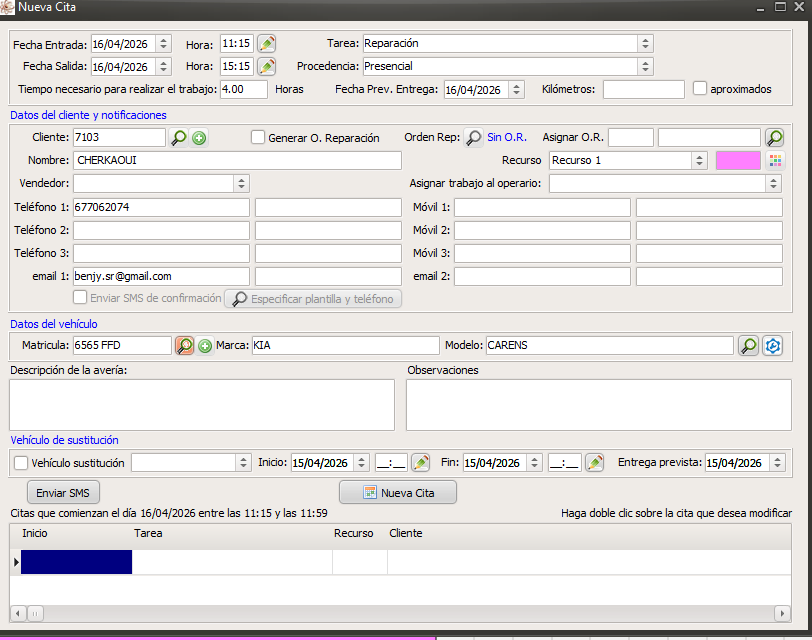
Task: Click the Enviar SMS button
Action: coord(63,492)
